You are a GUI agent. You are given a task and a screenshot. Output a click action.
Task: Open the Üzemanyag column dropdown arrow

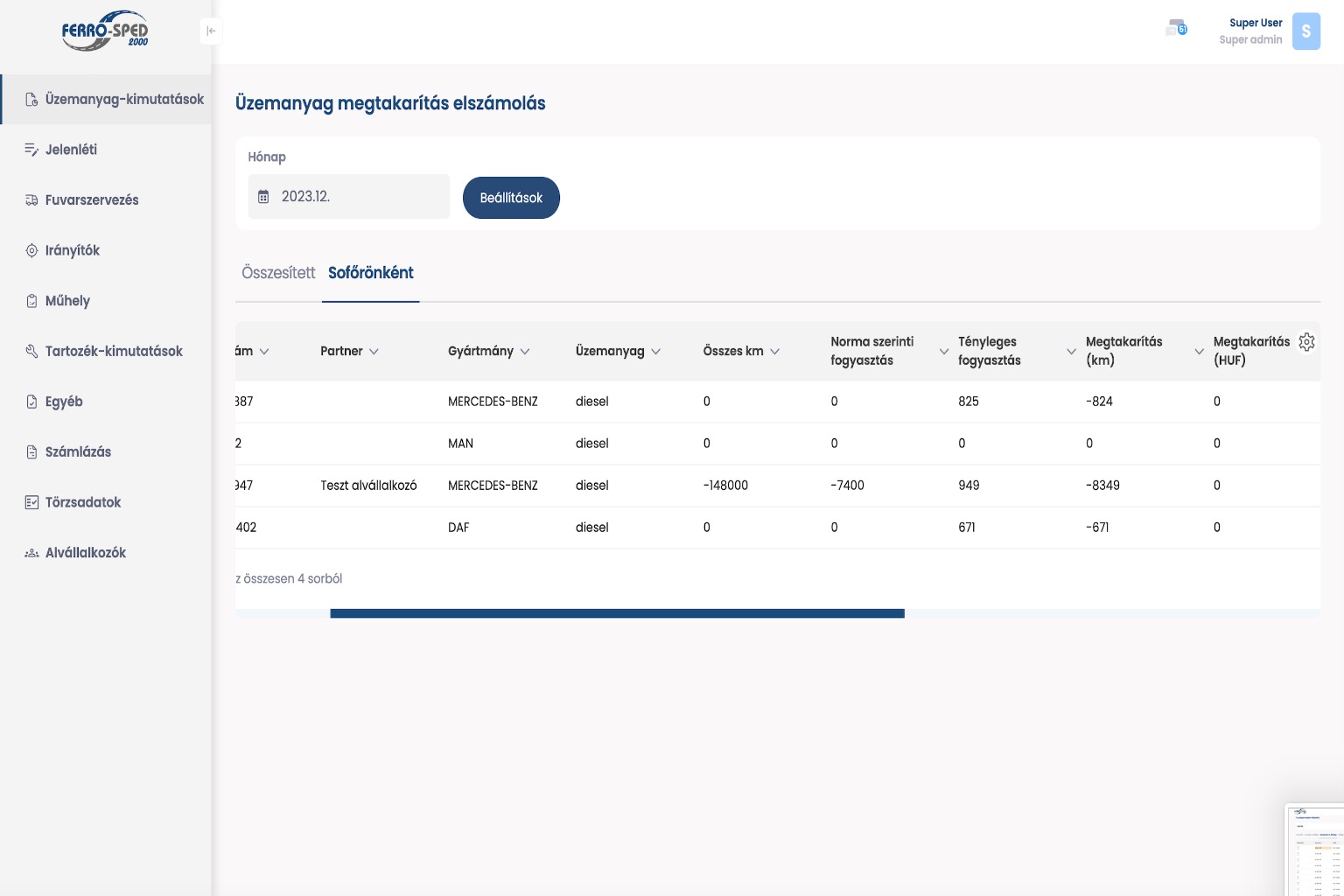click(x=656, y=352)
